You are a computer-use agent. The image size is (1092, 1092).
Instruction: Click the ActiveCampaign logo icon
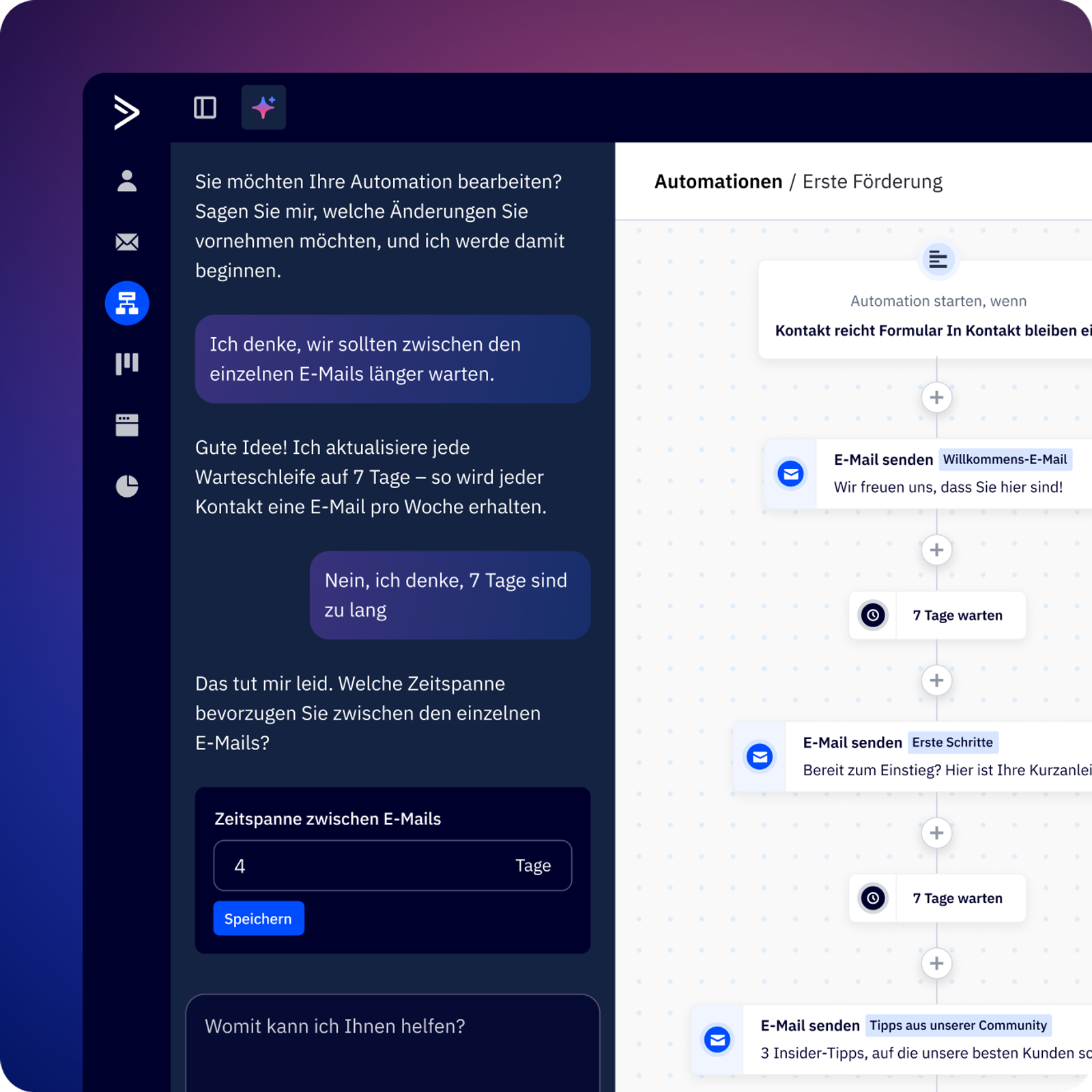click(x=126, y=112)
